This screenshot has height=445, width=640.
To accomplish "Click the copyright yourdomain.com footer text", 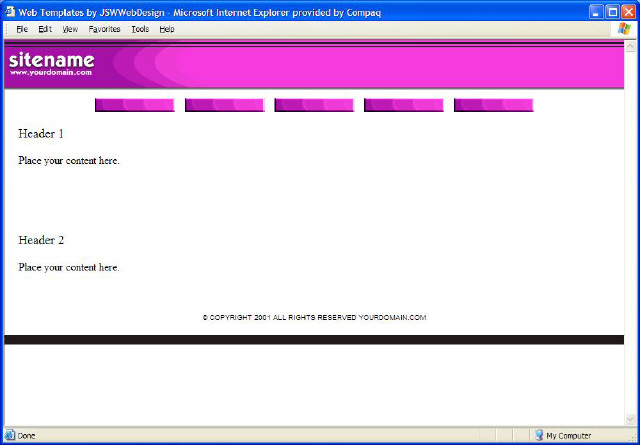I will (314, 318).
